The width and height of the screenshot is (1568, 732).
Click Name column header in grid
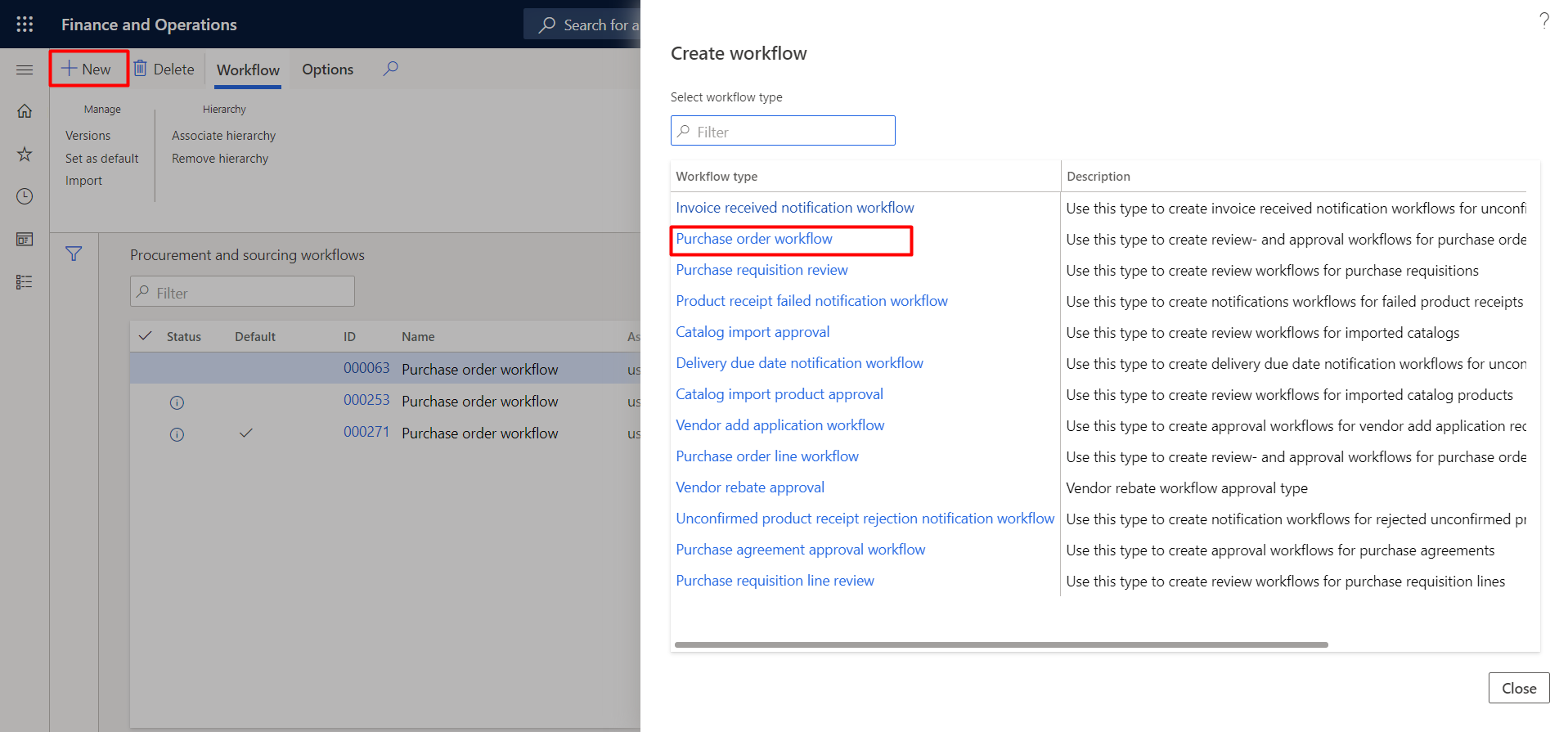[x=418, y=336]
